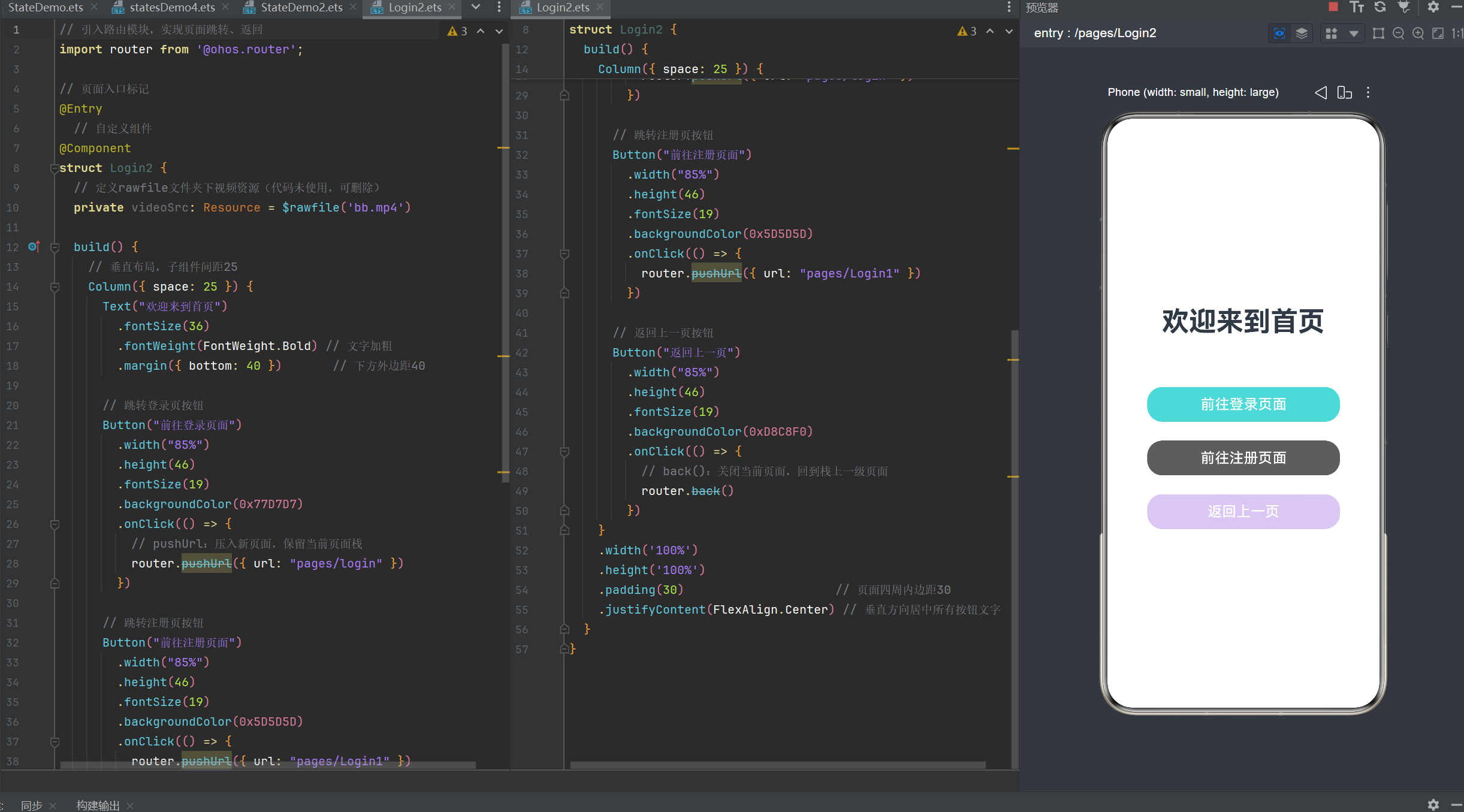The width and height of the screenshot is (1464, 812).
Task: Click the 欢迎来到首页 title in preview
Action: pos(1242,321)
